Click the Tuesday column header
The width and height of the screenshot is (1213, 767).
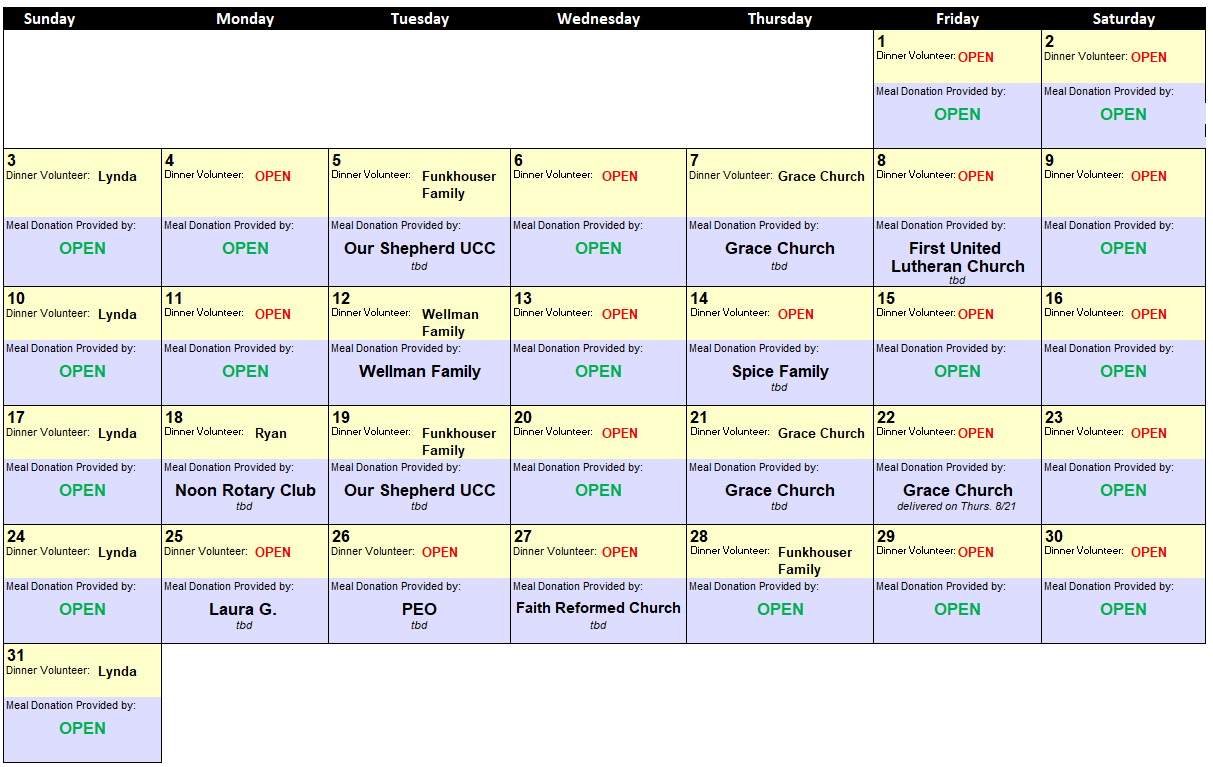coord(420,19)
